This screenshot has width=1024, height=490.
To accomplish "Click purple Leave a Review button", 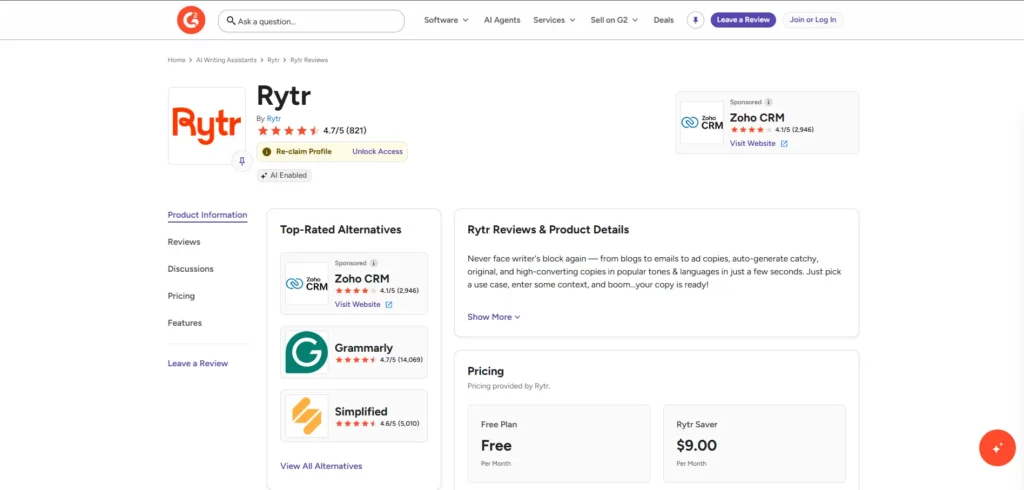I will point(743,20).
